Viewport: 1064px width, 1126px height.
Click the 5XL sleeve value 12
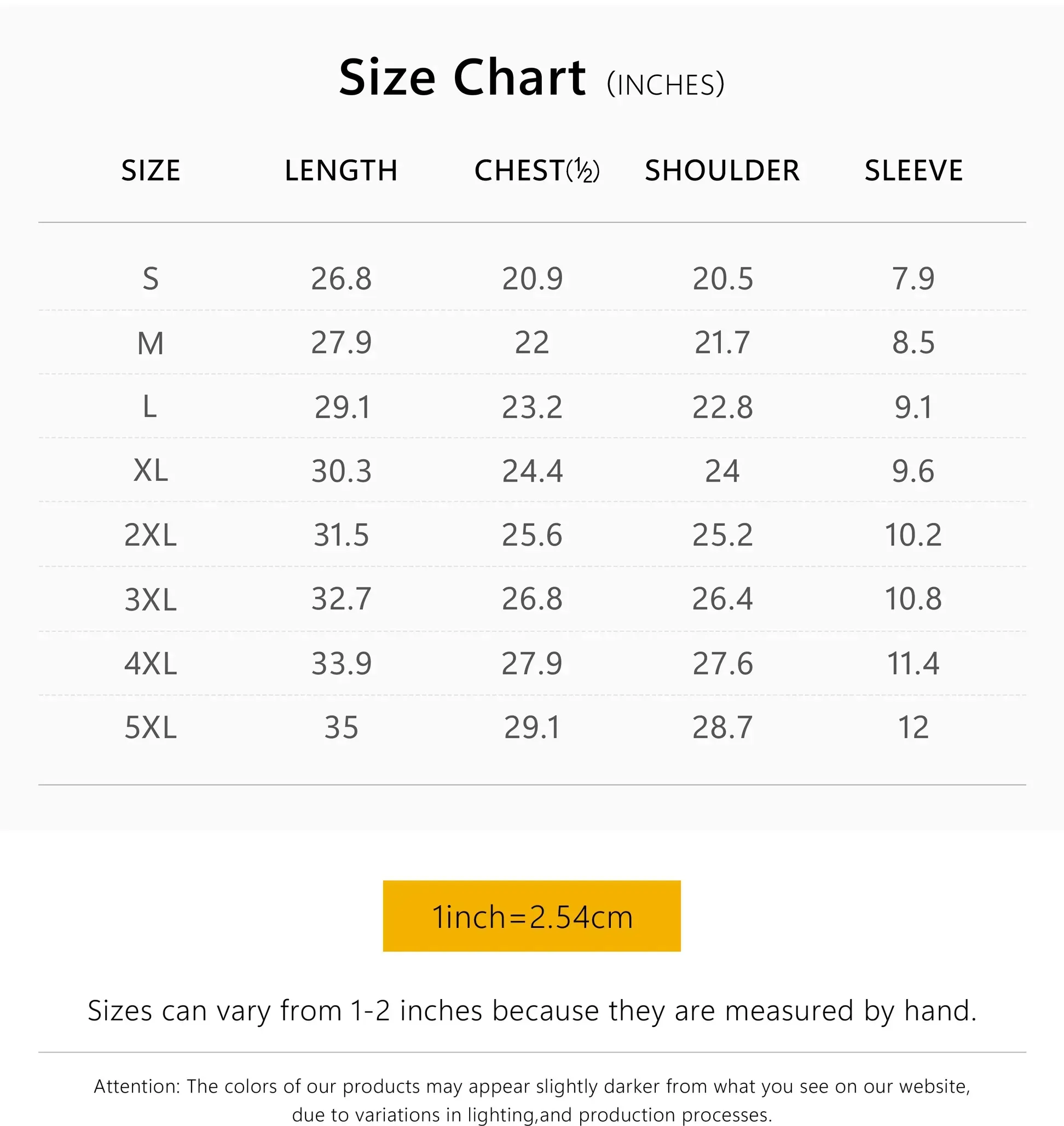(x=913, y=728)
